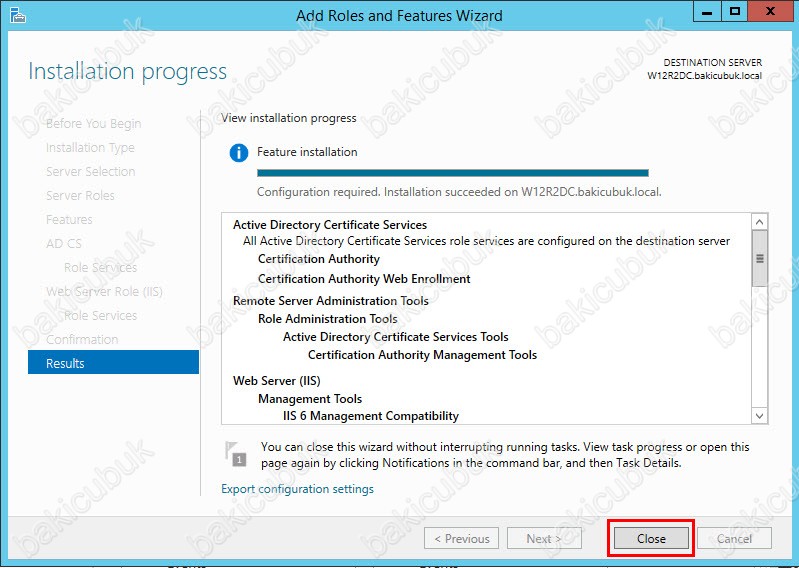Image resolution: width=799 pixels, height=568 pixels.
Task: Click destination server name W12R2DC.bakicubuk.local
Action: tap(704, 76)
